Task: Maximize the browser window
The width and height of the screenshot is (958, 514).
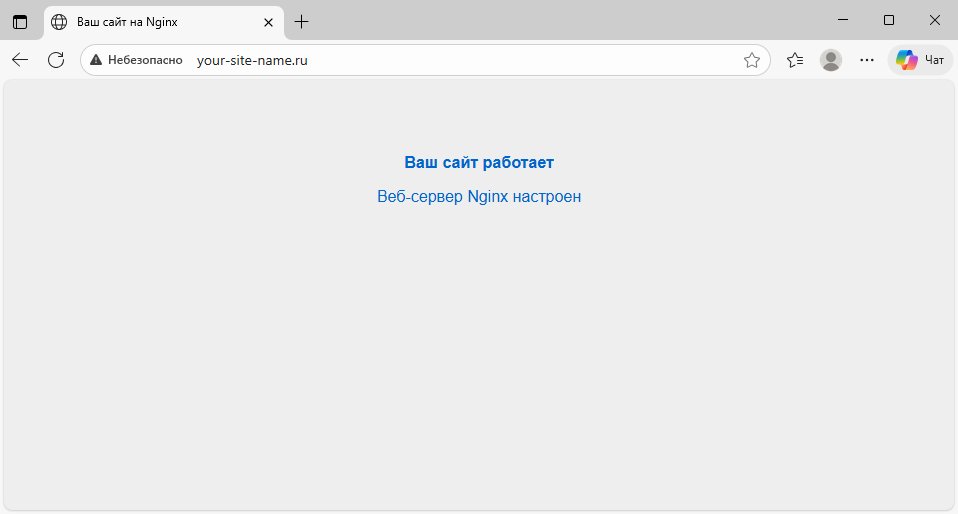Action: (x=889, y=20)
